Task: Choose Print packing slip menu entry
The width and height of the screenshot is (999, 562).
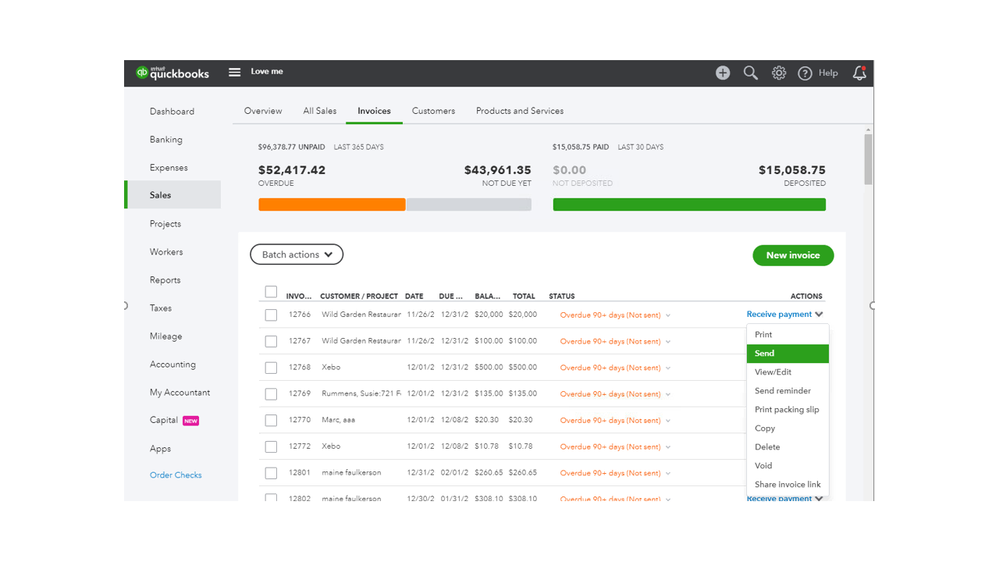Action: click(787, 410)
